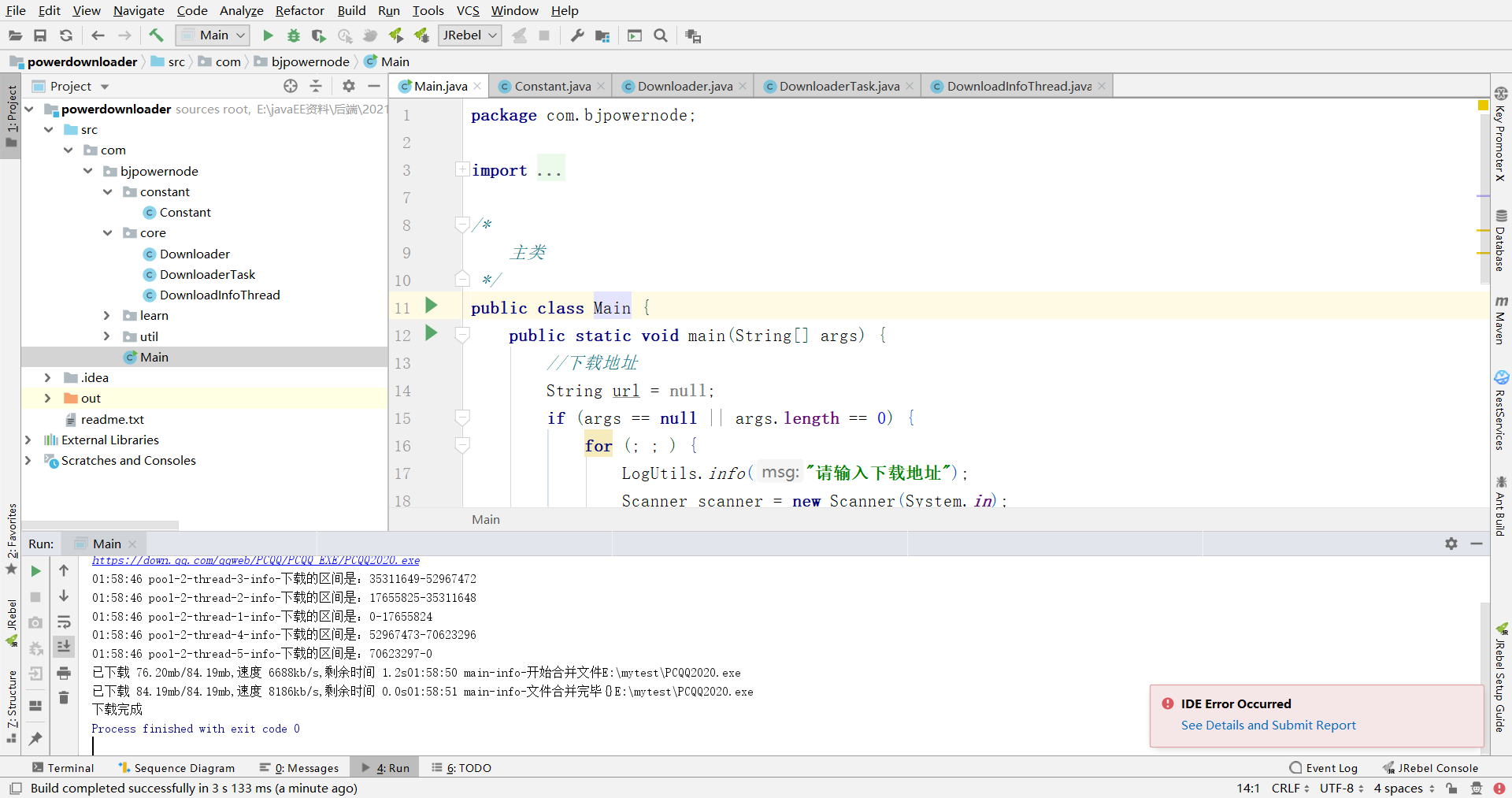The image size is (1512, 798).
Task: Open the Sequence Diagram tool button
Action: [176, 768]
